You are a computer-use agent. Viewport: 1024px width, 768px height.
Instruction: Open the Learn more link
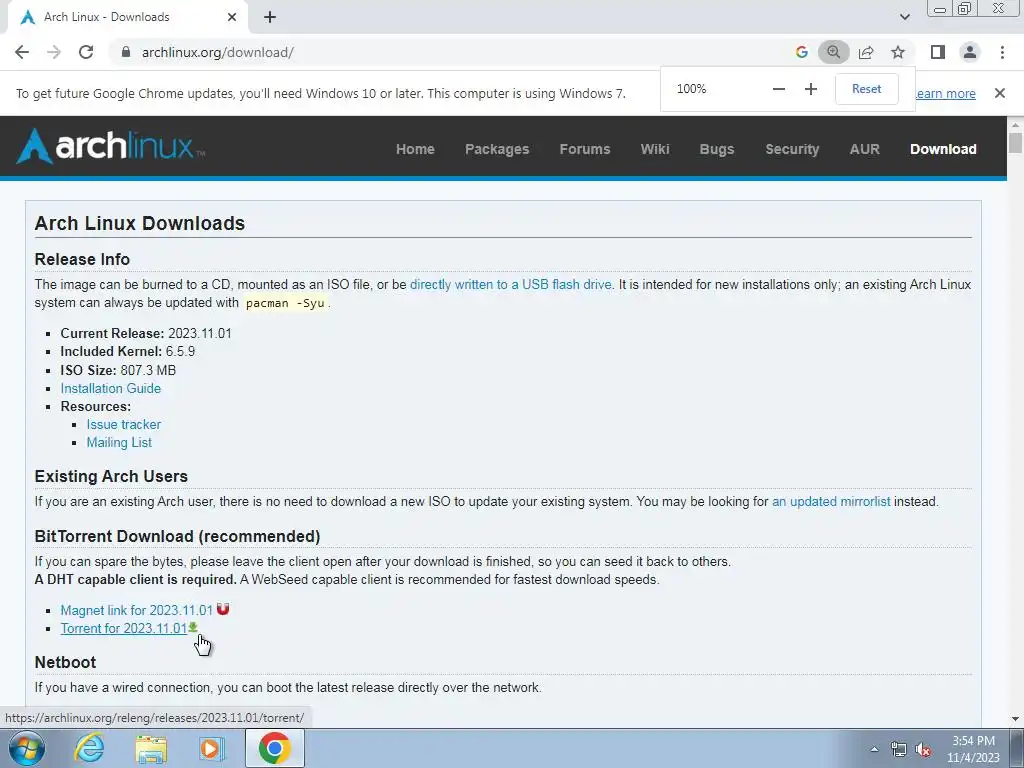click(946, 93)
